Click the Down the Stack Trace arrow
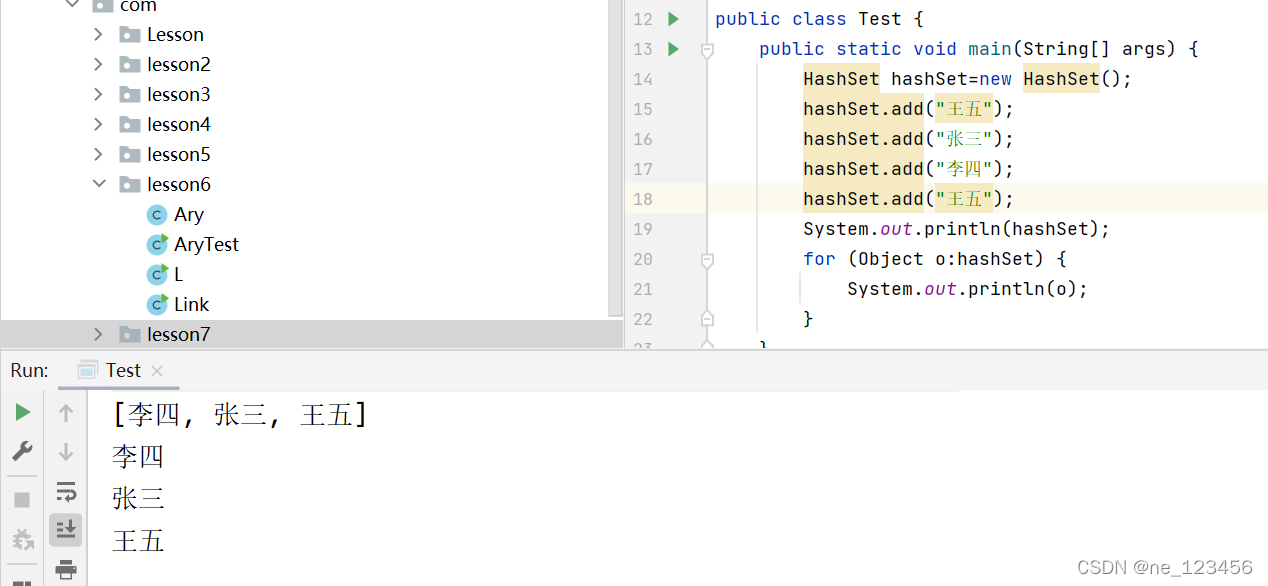Screen dimensions: 1268x586 66,451
